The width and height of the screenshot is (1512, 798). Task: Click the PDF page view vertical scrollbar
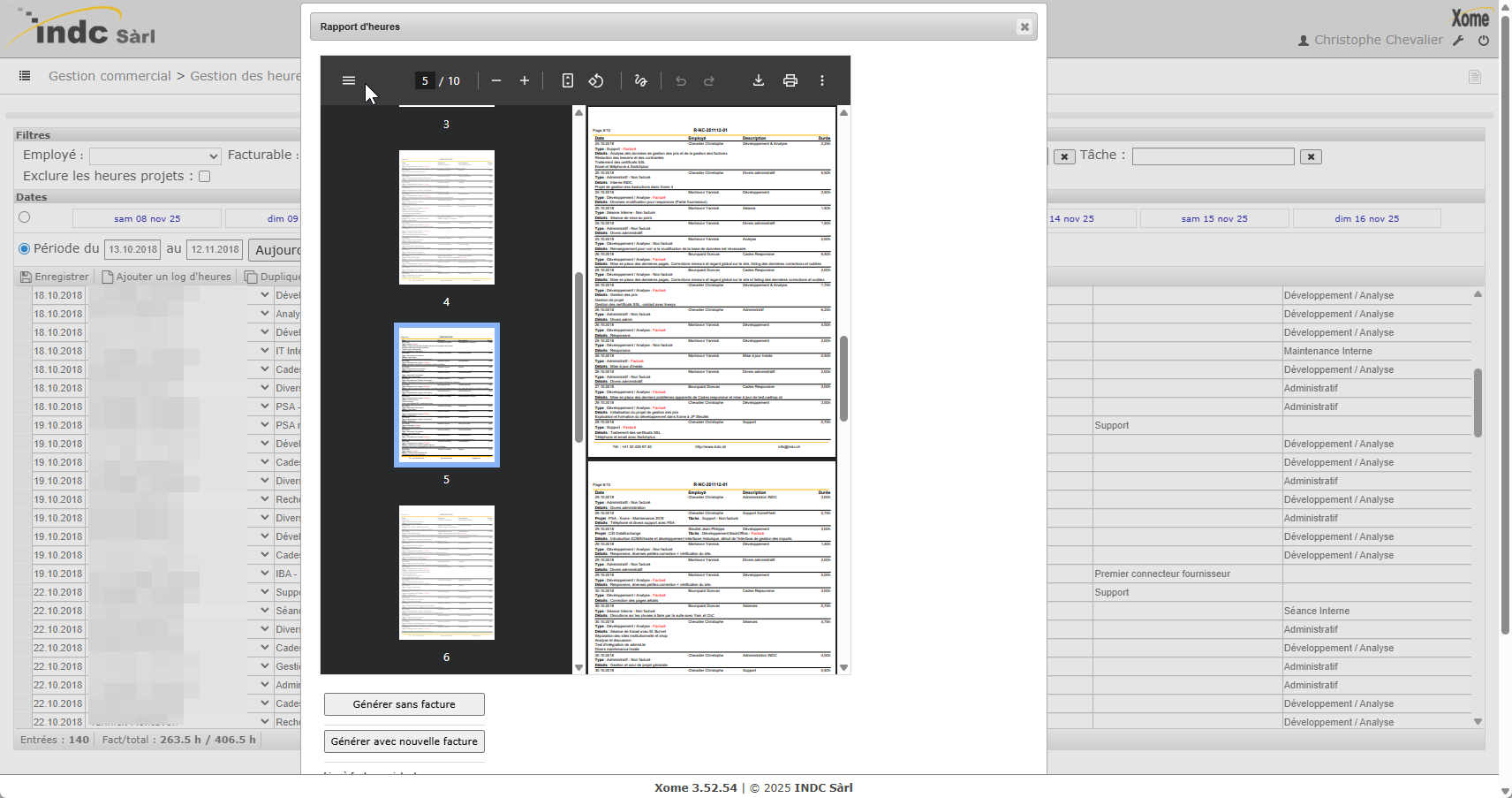[843, 380]
